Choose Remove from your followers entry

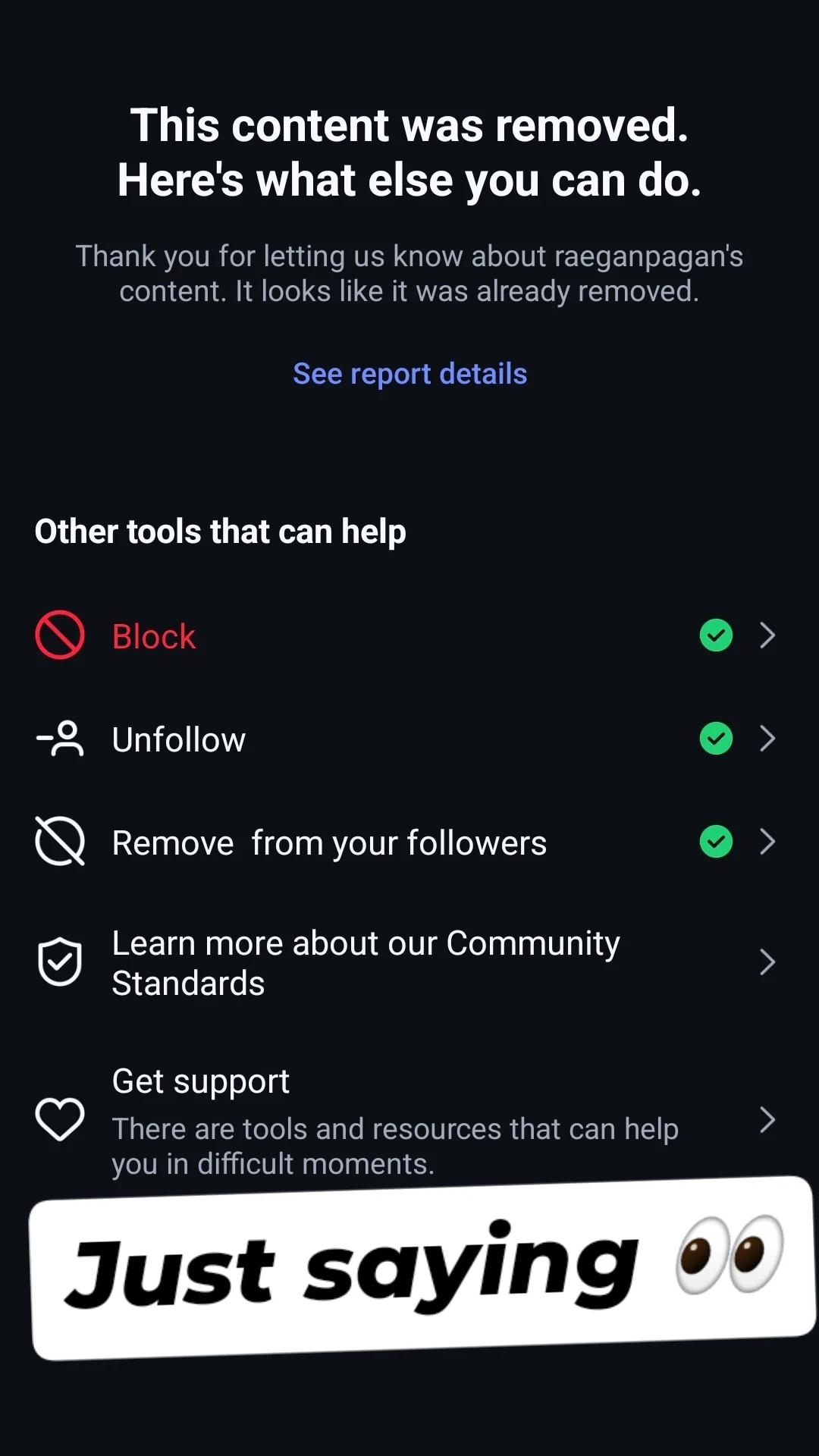tap(329, 843)
